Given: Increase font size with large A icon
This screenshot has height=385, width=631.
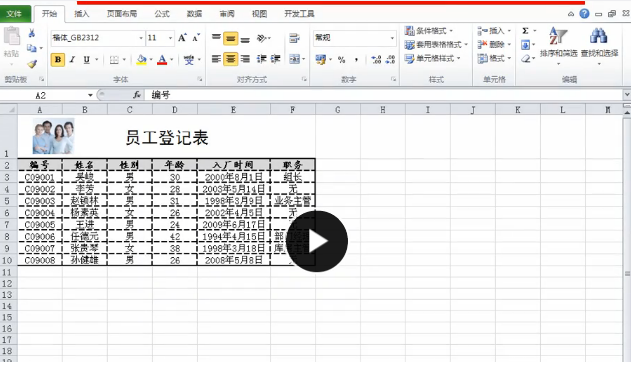Looking at the screenshot, I should point(182,38).
